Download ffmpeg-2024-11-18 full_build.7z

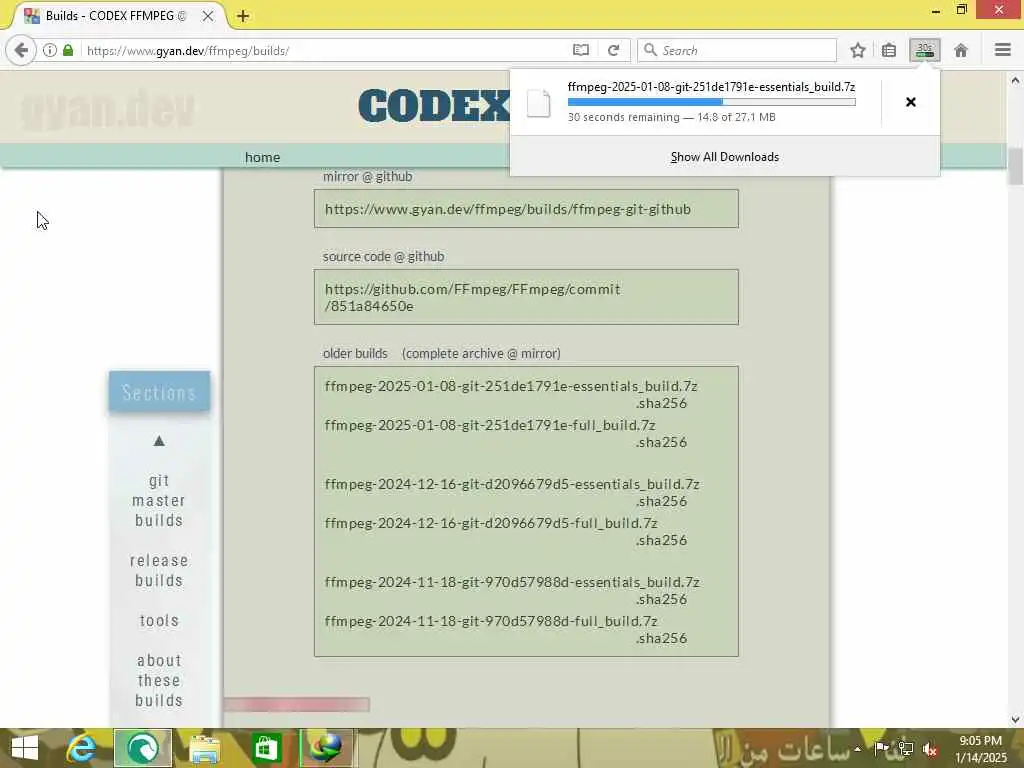click(491, 621)
